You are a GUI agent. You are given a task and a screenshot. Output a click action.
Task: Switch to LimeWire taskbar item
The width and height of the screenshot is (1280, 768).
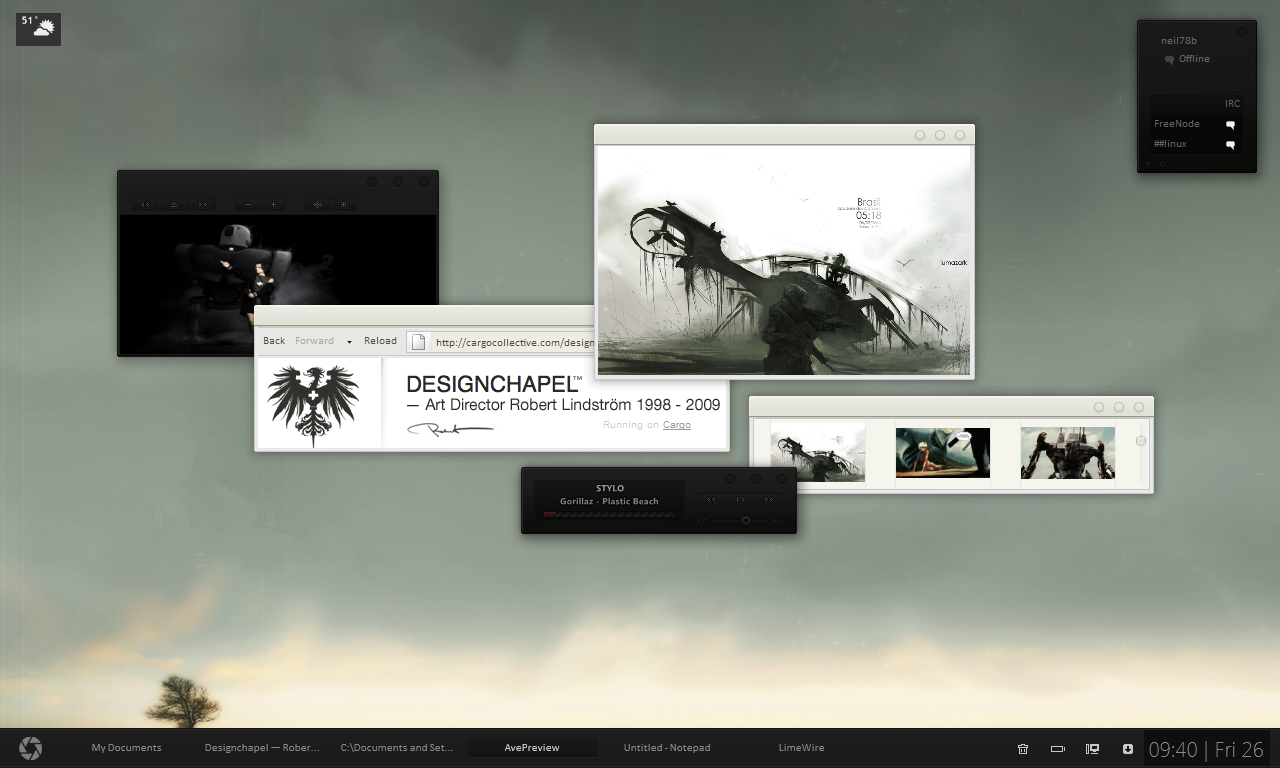pyautogui.click(x=802, y=747)
